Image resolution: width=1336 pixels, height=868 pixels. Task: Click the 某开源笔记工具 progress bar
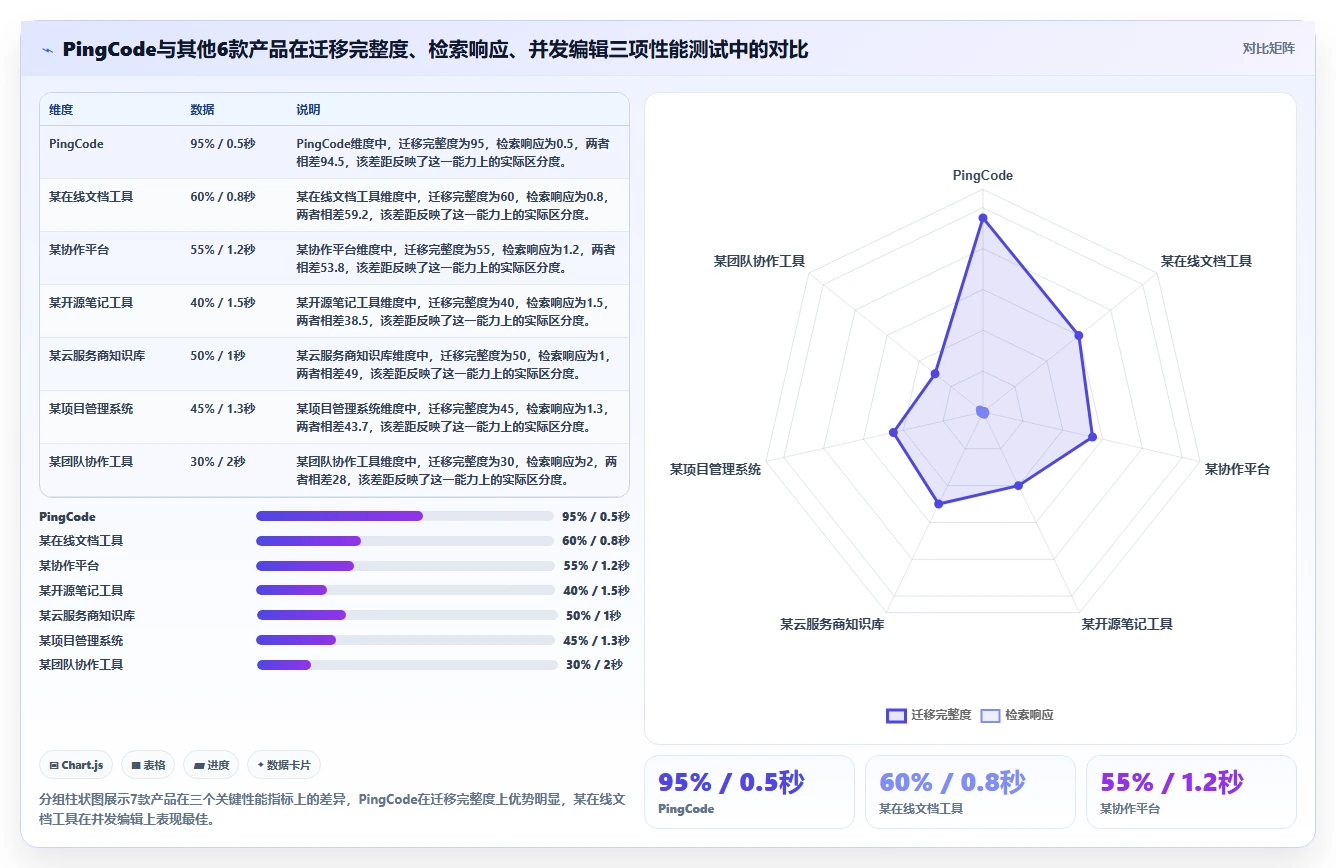coord(405,591)
